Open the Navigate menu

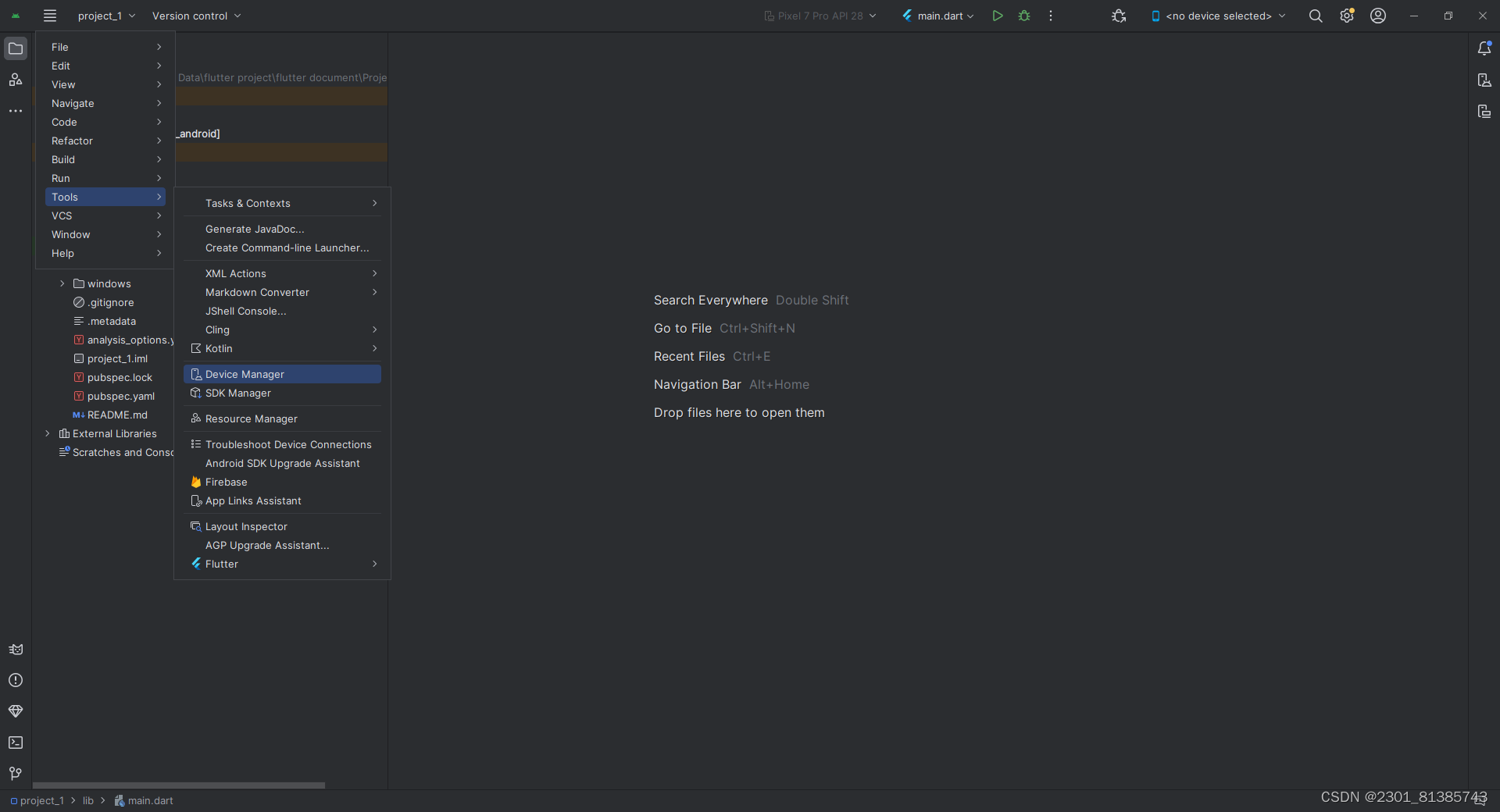click(105, 103)
